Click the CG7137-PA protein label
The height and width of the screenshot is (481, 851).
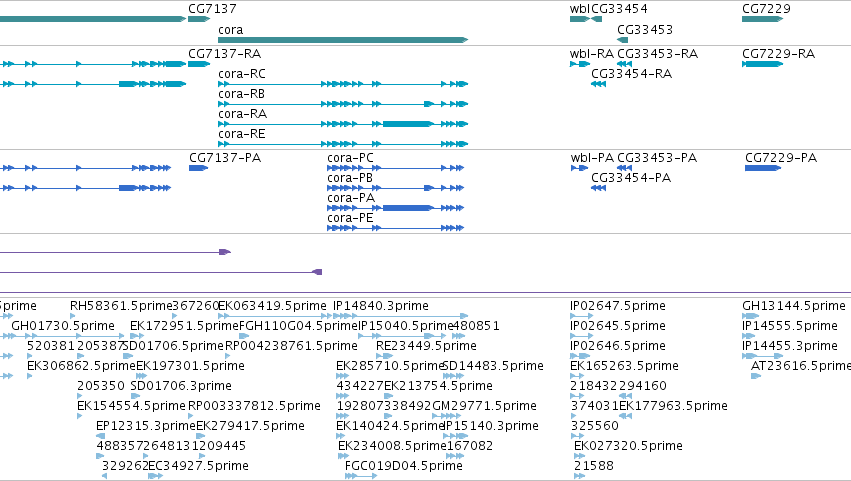[225, 157]
